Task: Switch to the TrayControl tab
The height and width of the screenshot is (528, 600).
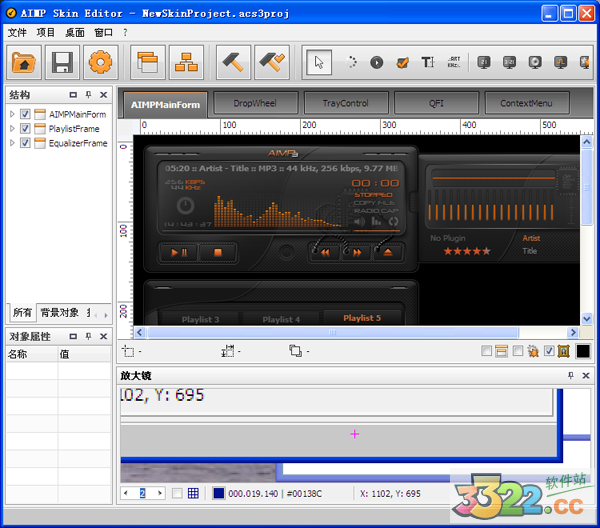Action: point(345,103)
